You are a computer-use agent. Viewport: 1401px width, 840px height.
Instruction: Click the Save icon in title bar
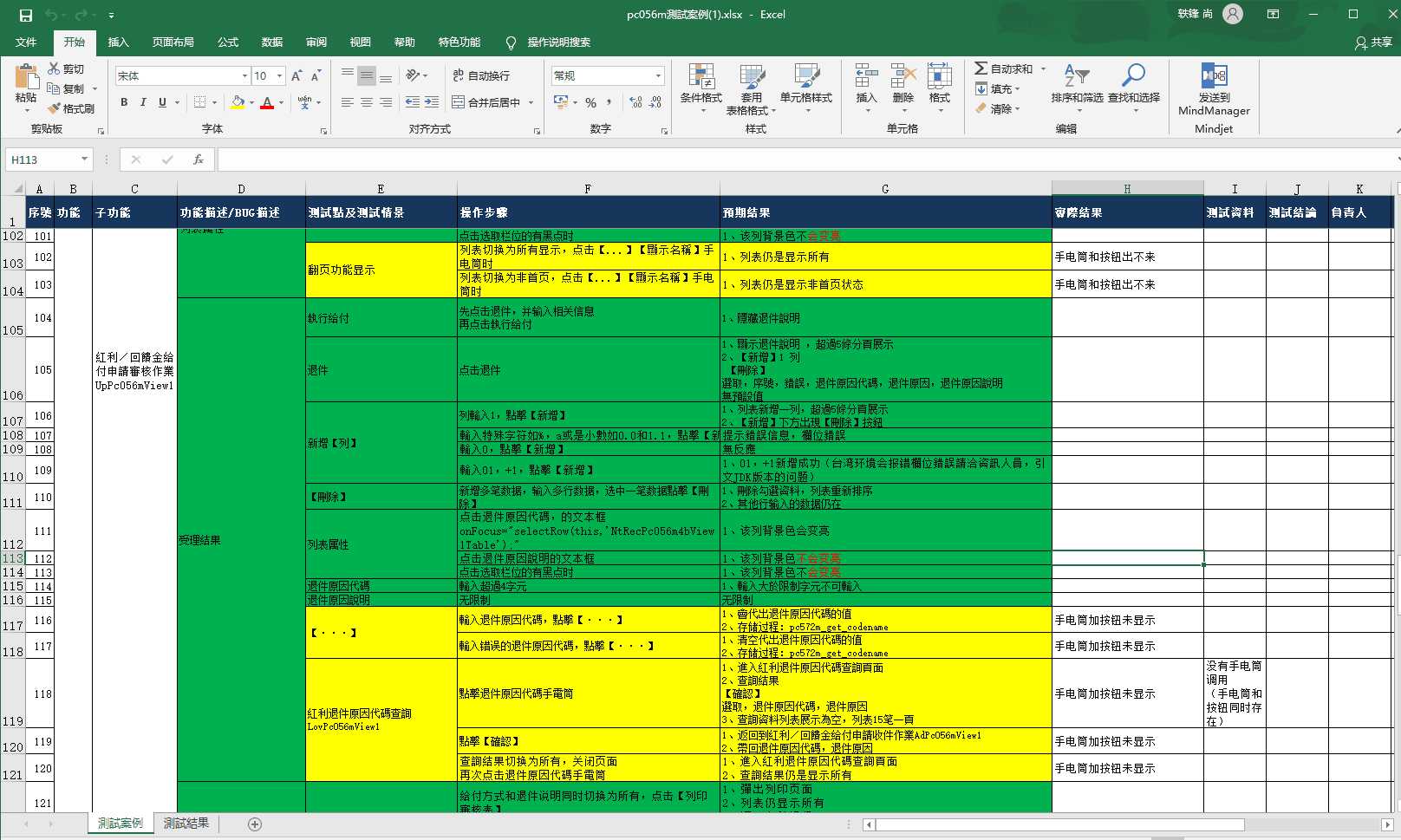(x=26, y=15)
